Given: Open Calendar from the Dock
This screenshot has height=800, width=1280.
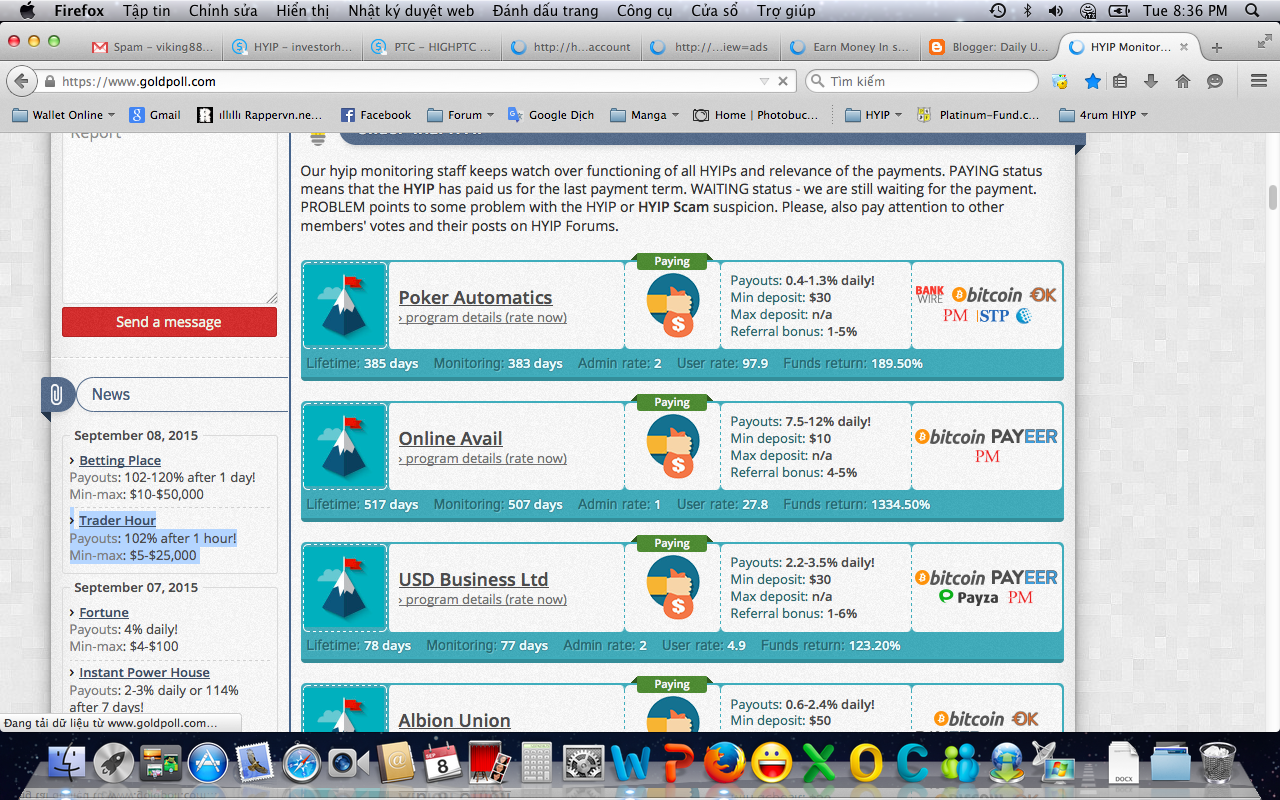Looking at the screenshot, I should point(442,764).
